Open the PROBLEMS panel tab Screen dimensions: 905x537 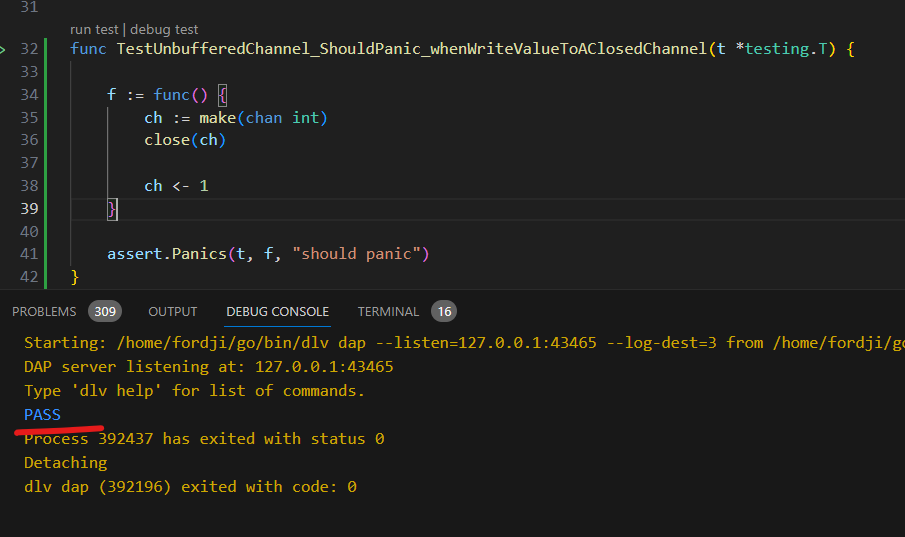[44, 311]
